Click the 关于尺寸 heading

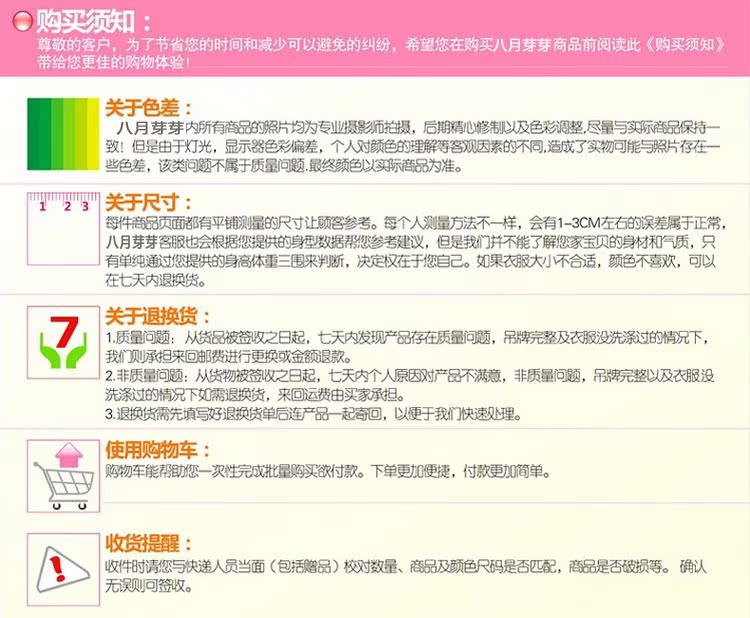149,202
